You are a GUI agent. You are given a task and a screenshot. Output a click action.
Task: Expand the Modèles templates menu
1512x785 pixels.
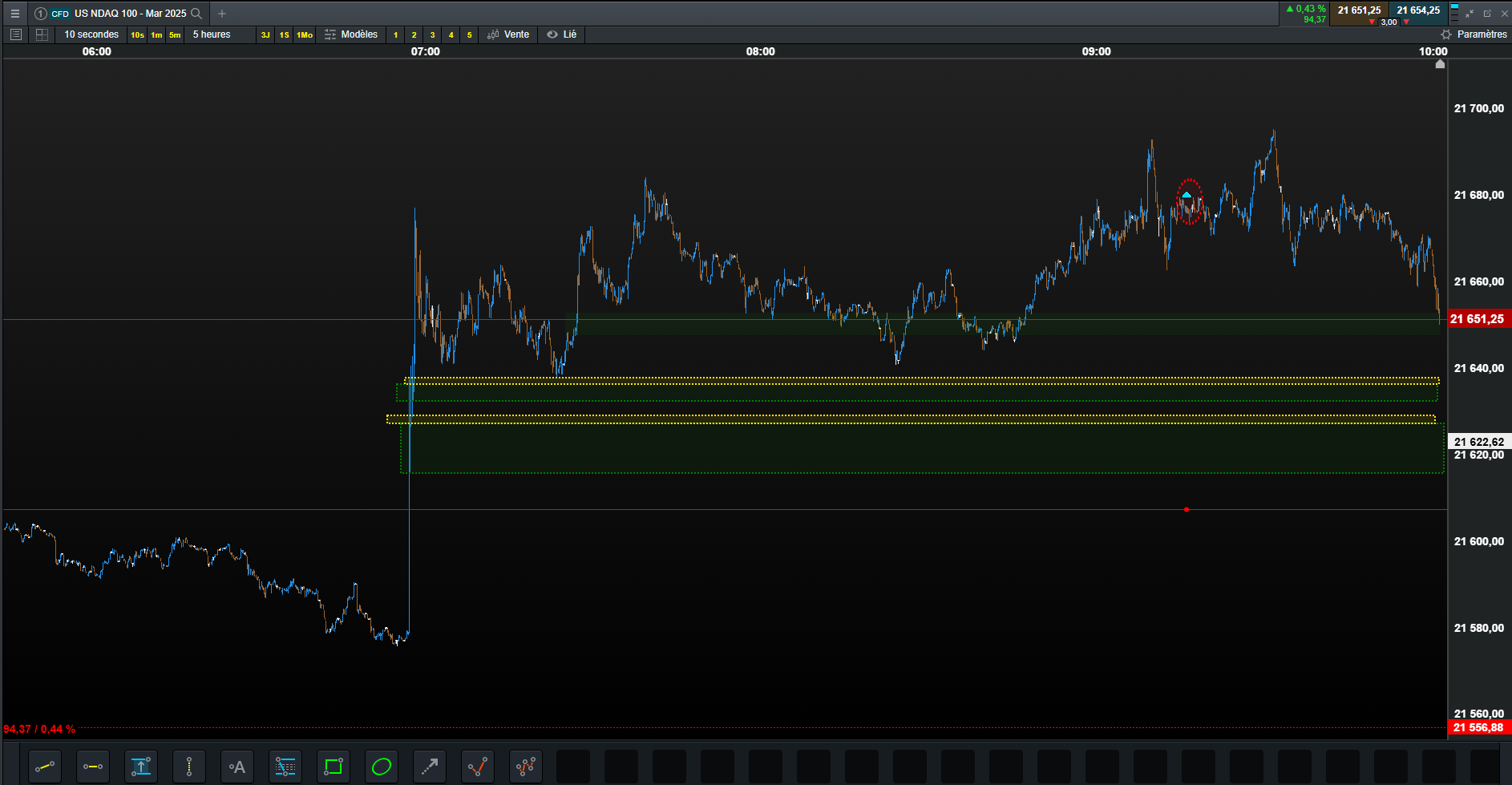click(x=351, y=34)
